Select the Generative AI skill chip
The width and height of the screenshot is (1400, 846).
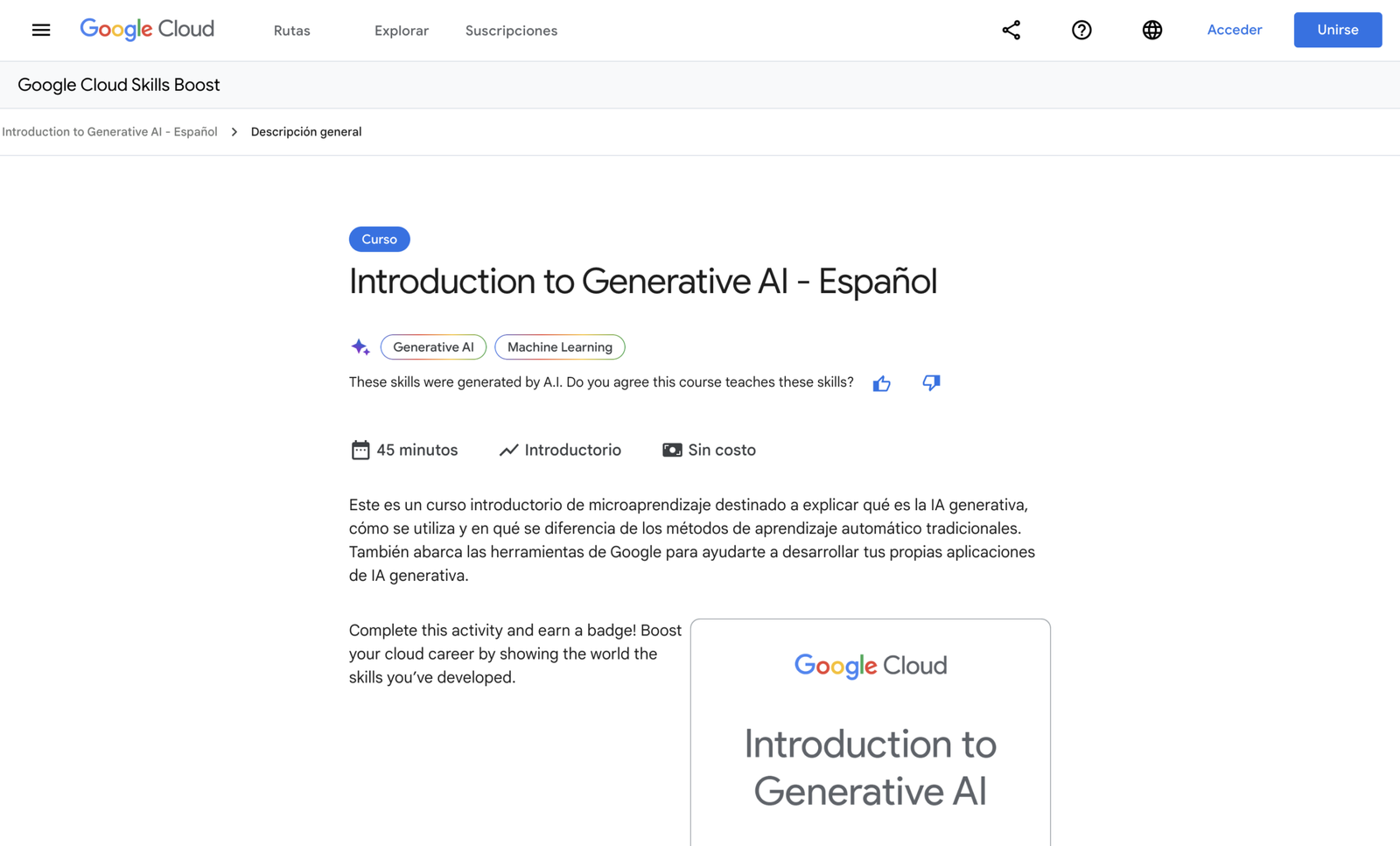coord(433,347)
